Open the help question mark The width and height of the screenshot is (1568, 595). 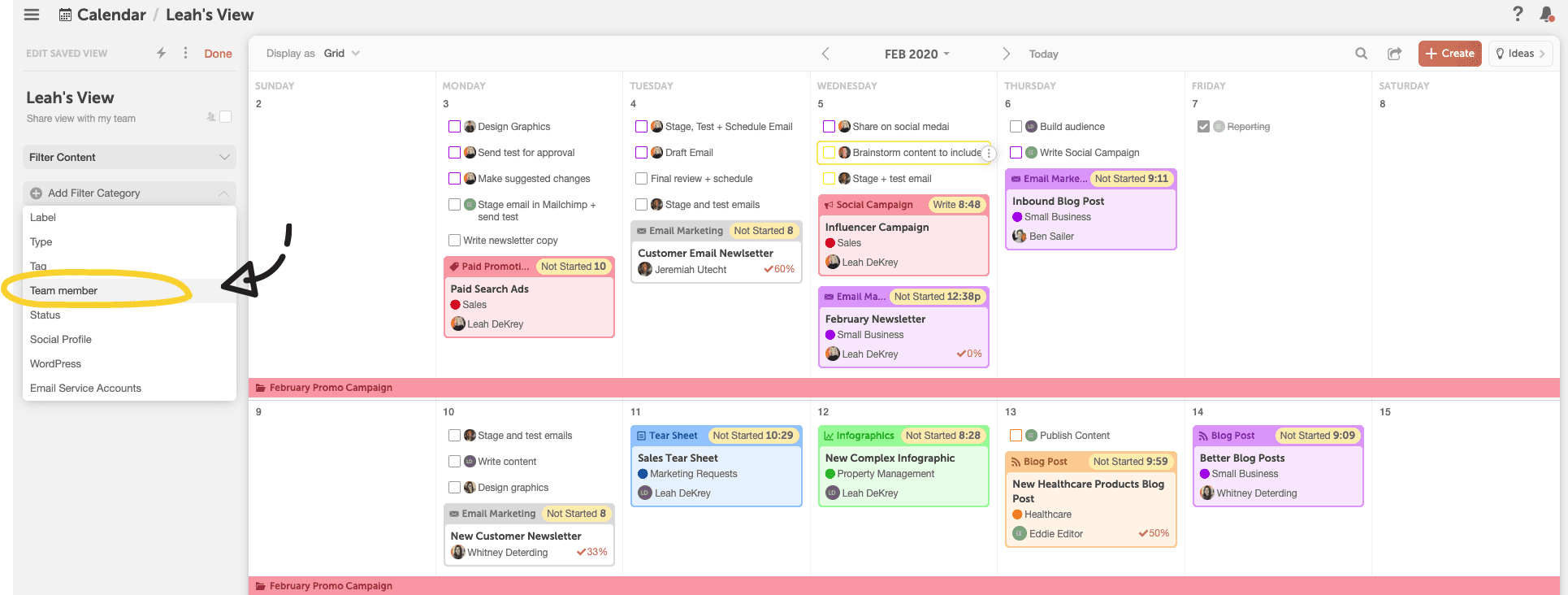[1518, 14]
